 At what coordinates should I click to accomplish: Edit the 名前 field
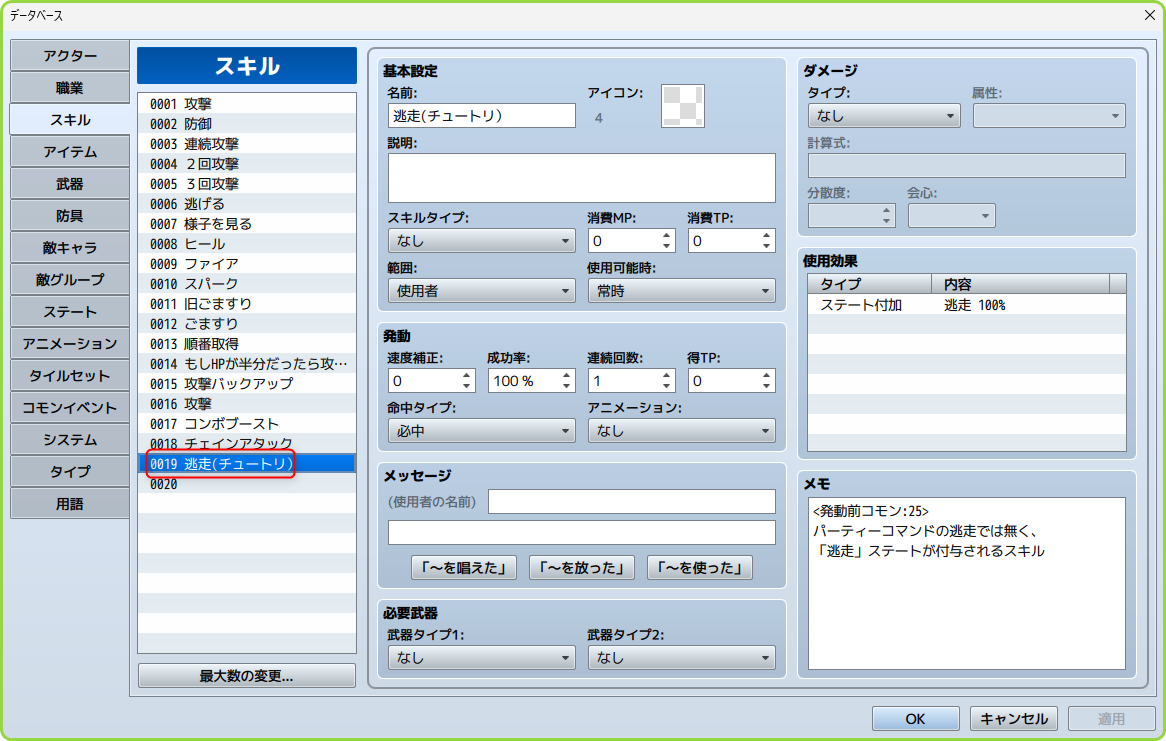click(482, 115)
